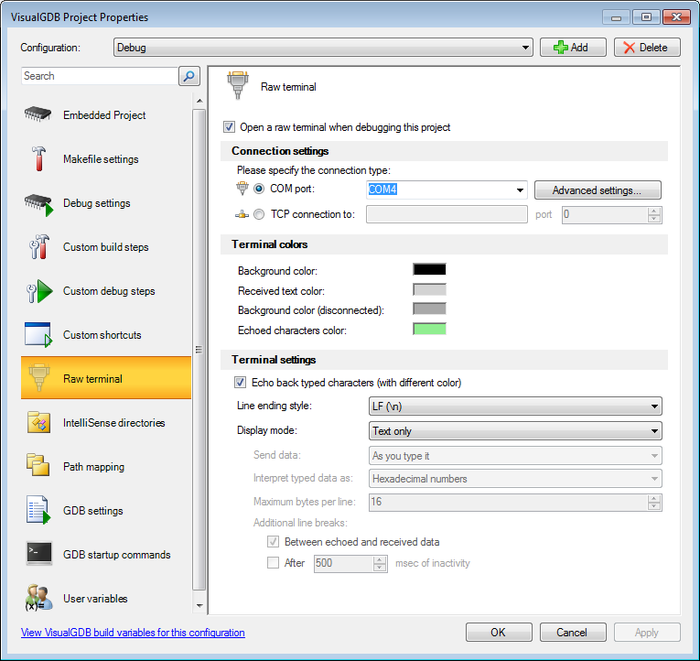Open Advanced settings for COM port
700x661 pixels.
[598, 190]
